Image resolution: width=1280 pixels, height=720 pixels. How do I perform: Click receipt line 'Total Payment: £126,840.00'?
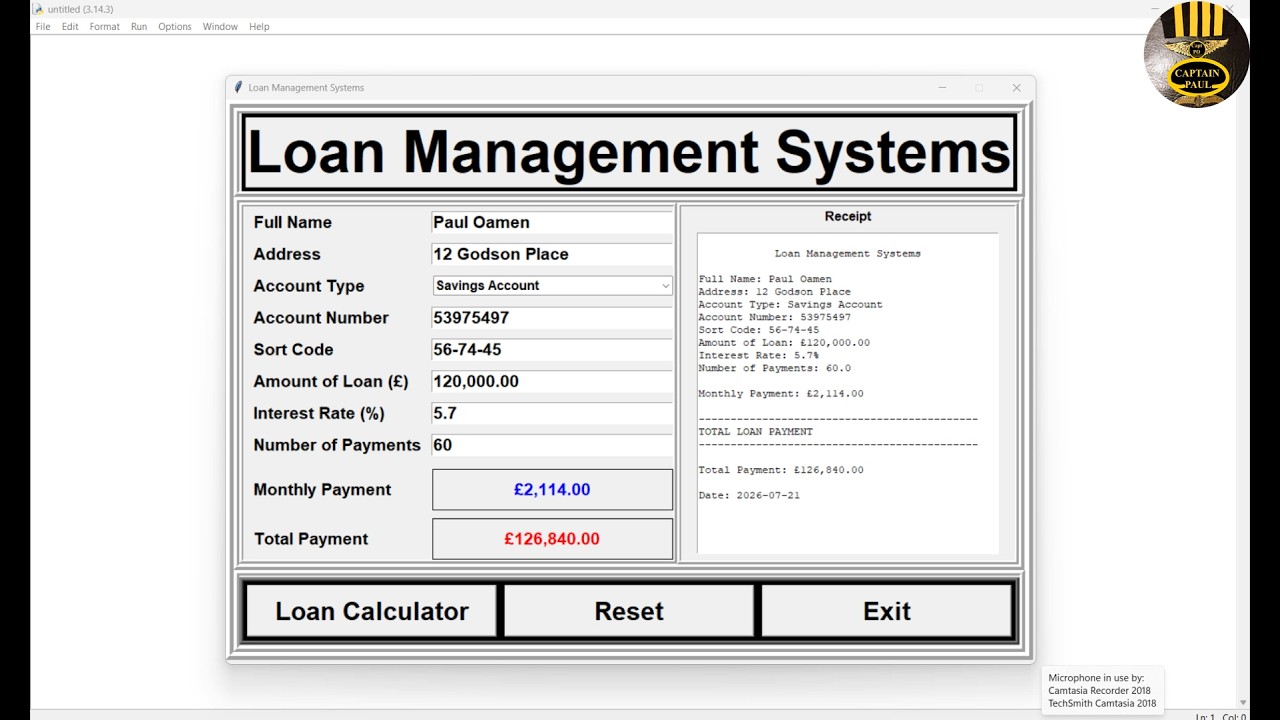point(781,470)
